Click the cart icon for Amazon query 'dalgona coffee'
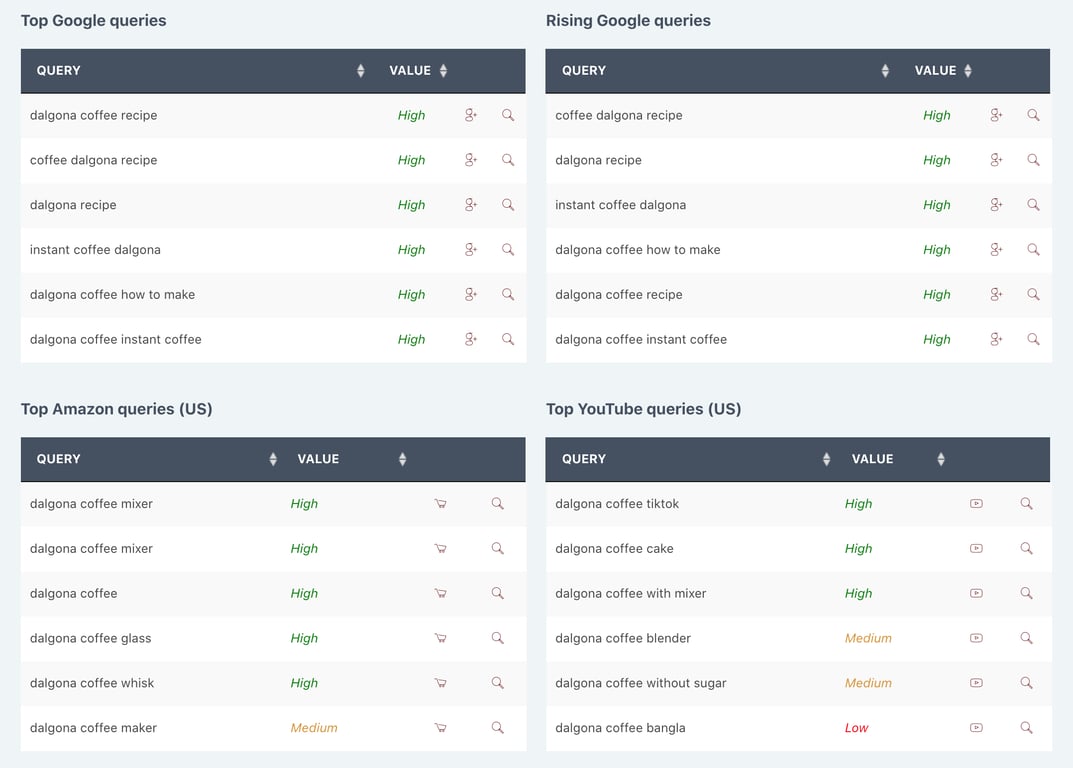This screenshot has width=1073, height=768. coord(441,593)
